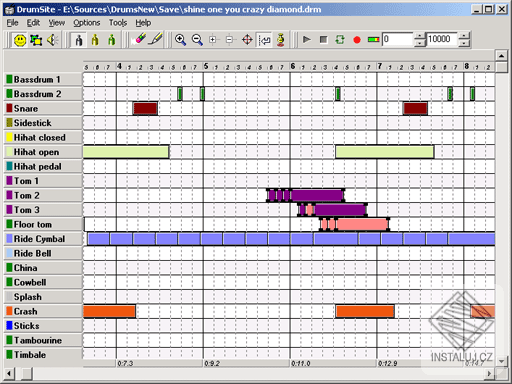The width and height of the screenshot is (512, 384).
Task: Open the Edit menu
Action: (33, 23)
